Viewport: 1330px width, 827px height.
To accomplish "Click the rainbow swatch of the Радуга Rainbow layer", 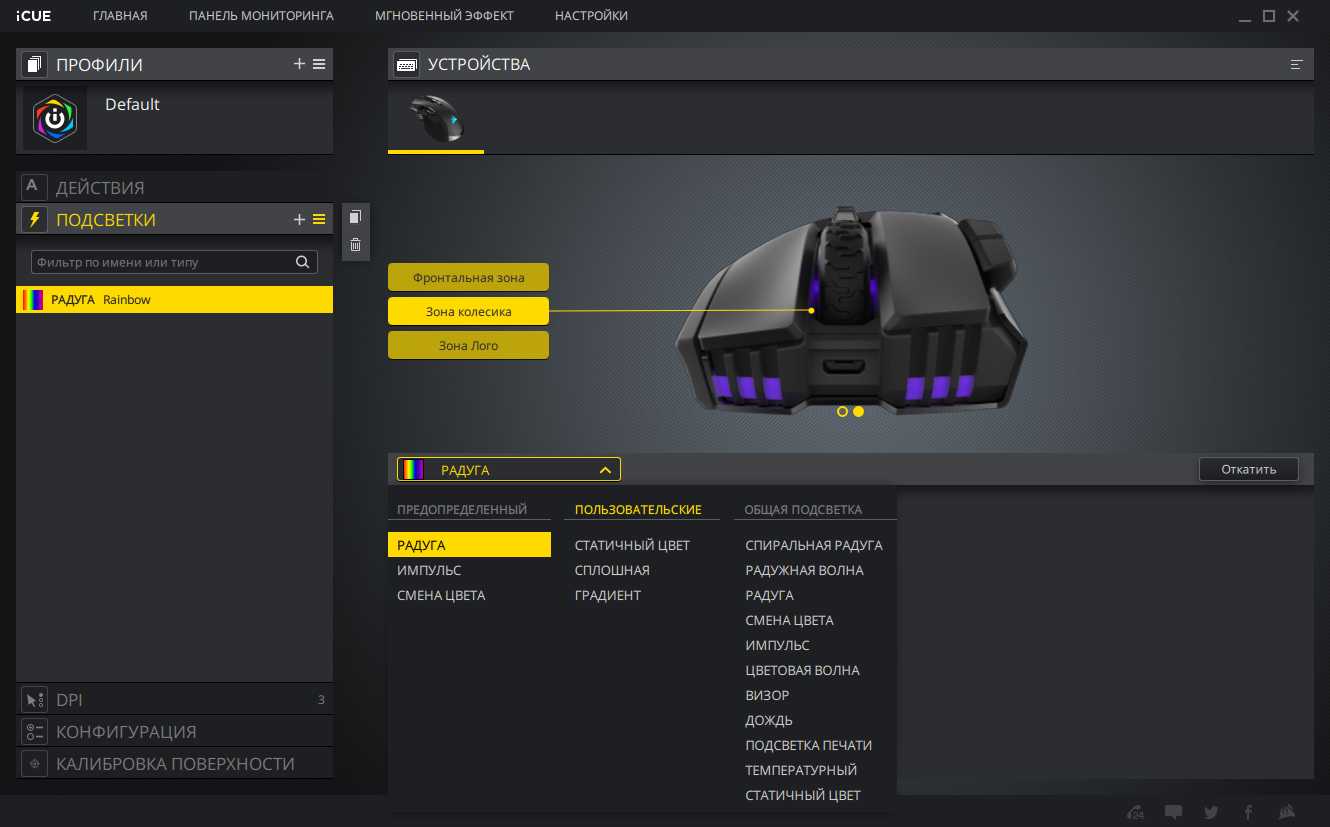I will [x=33, y=300].
